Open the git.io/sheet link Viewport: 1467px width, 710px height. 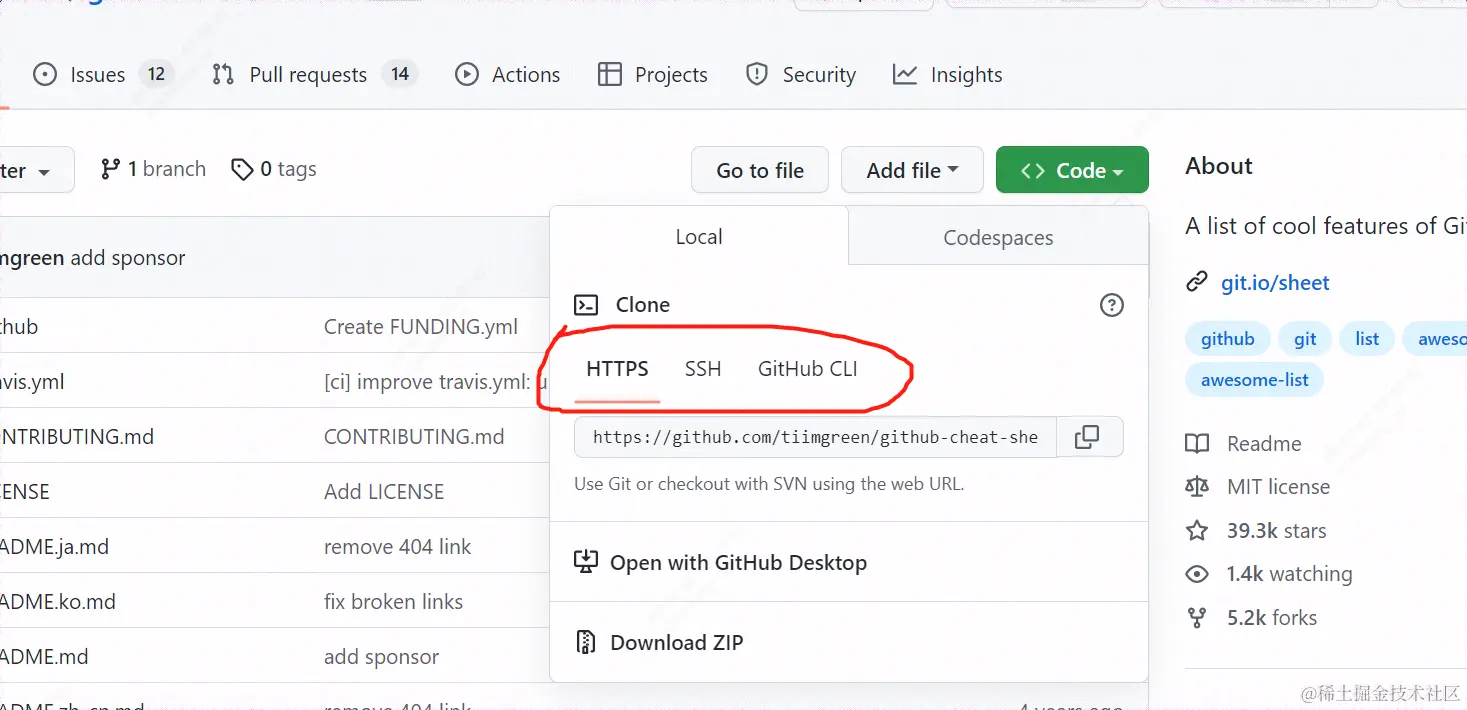1275,283
